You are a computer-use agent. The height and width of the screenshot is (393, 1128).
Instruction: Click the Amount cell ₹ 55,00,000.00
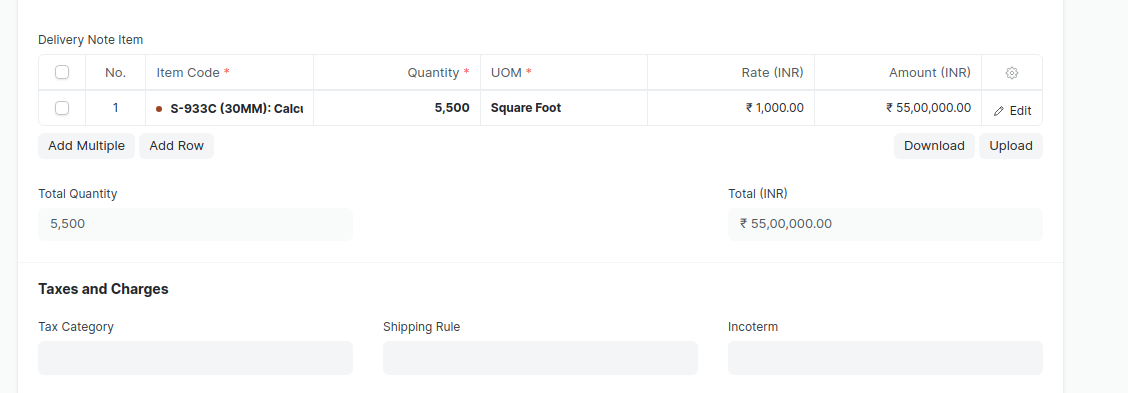coord(898,108)
